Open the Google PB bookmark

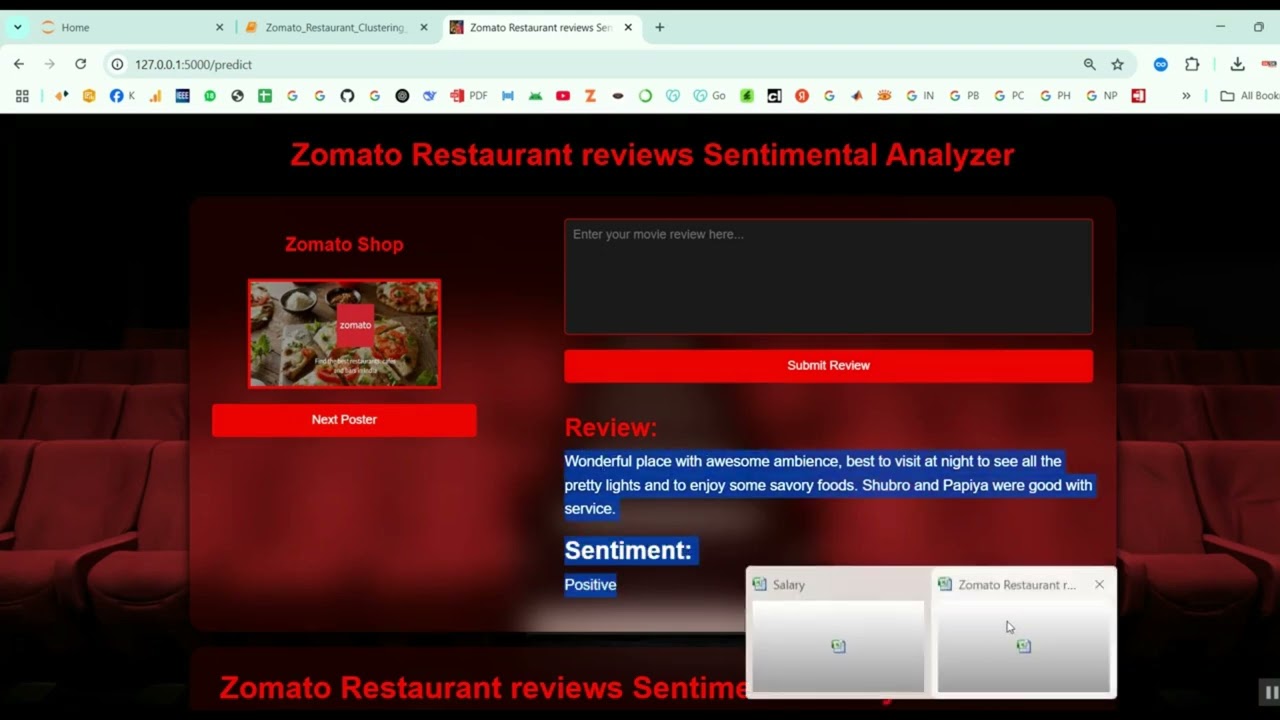964,96
